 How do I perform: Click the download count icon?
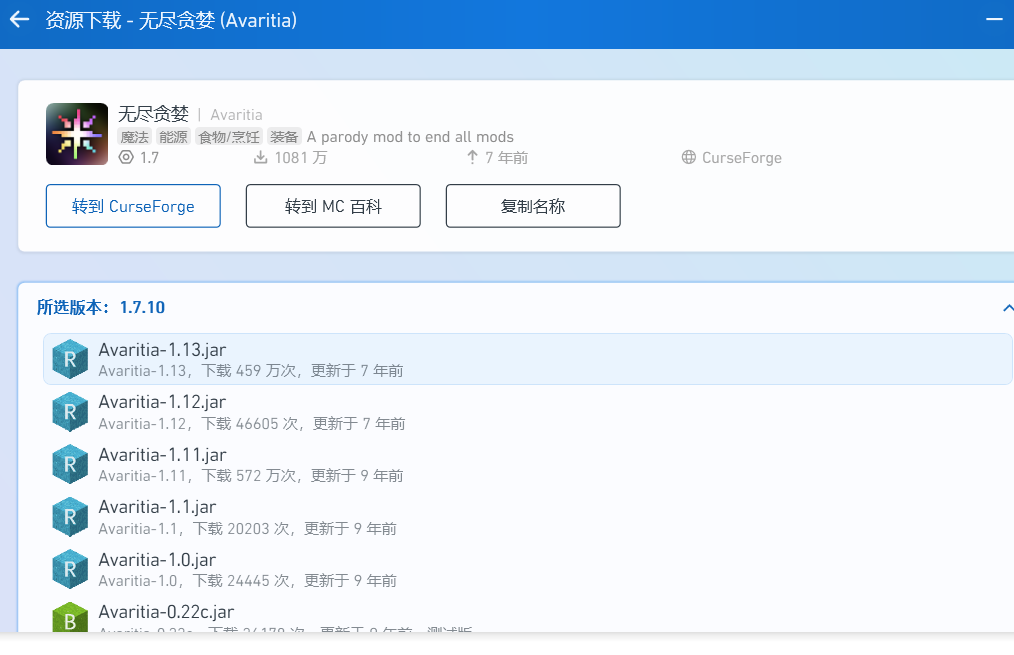(x=260, y=157)
